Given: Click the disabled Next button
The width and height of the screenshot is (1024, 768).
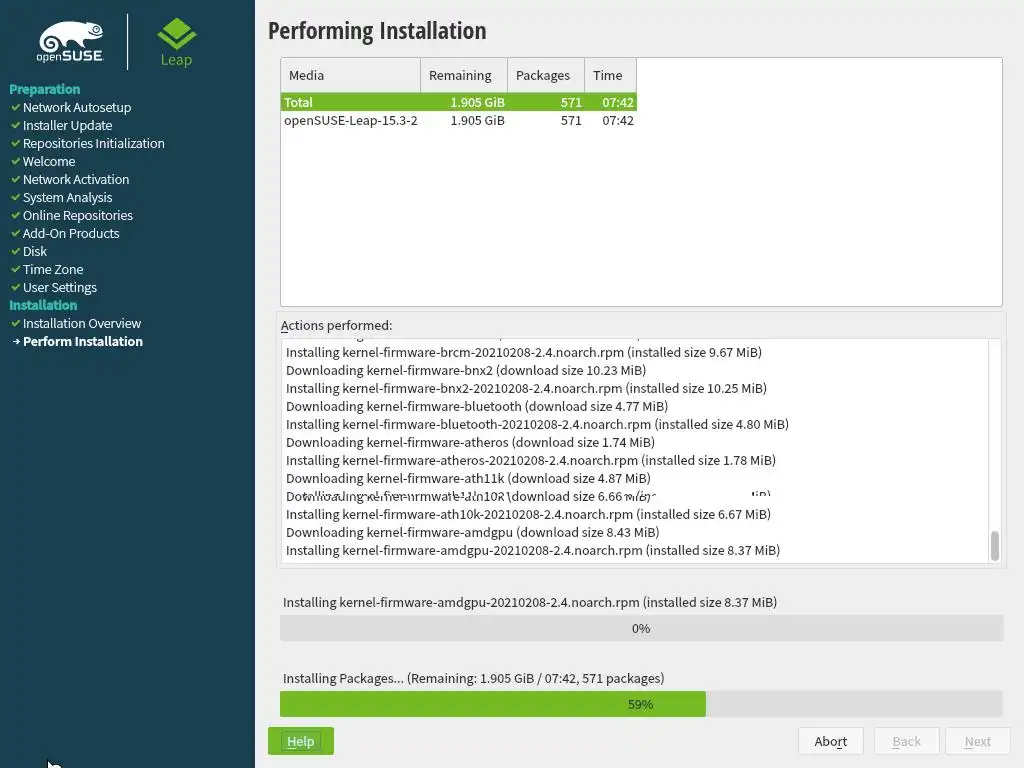Looking at the screenshot, I should click(978, 741).
